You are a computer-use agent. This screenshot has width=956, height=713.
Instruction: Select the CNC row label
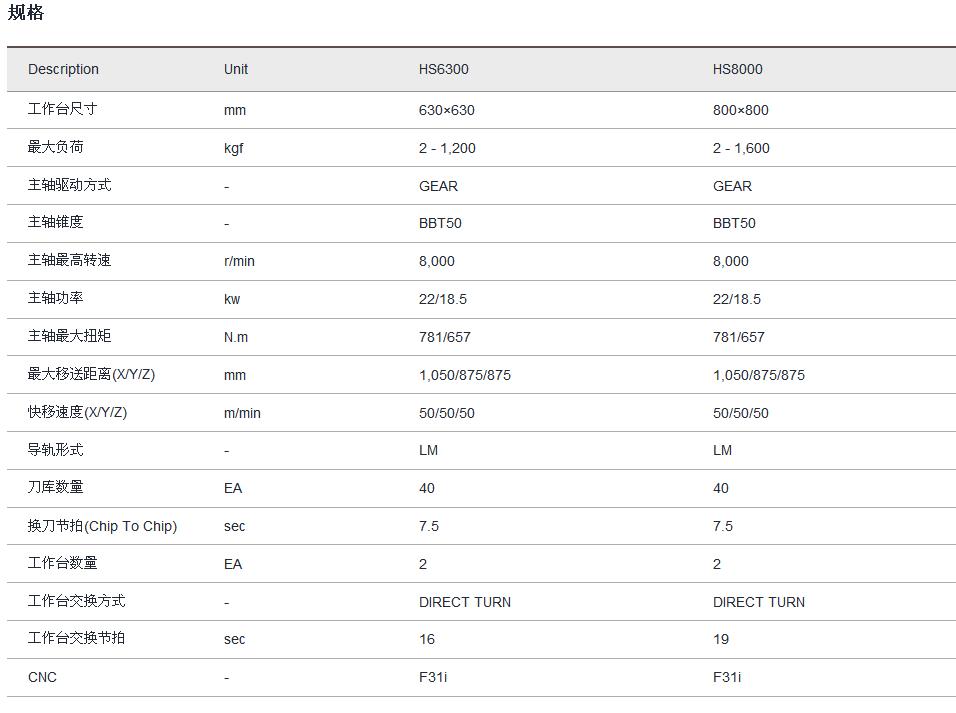42,677
